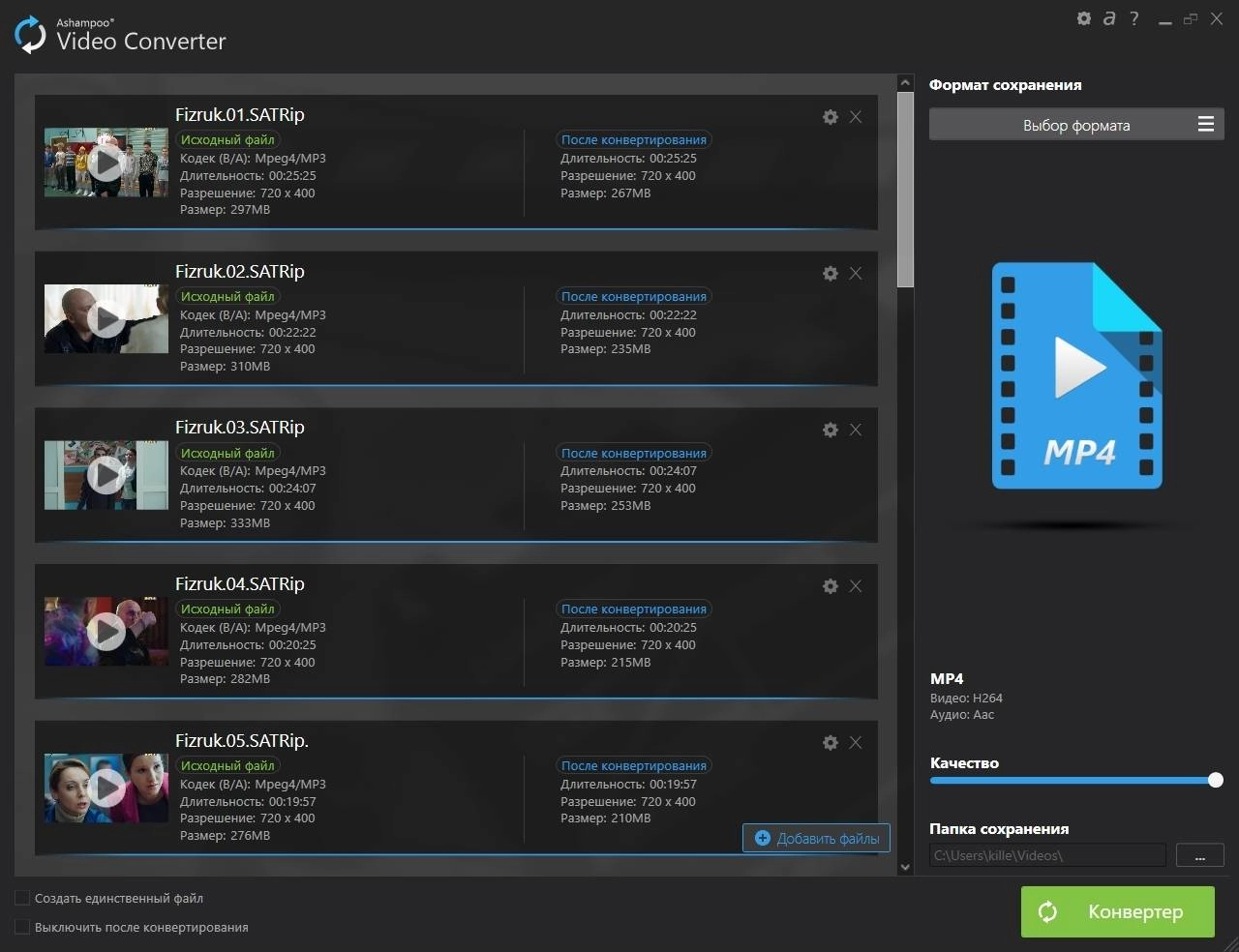Click the Добавить файлы button
This screenshot has width=1239, height=952.
coord(816,838)
